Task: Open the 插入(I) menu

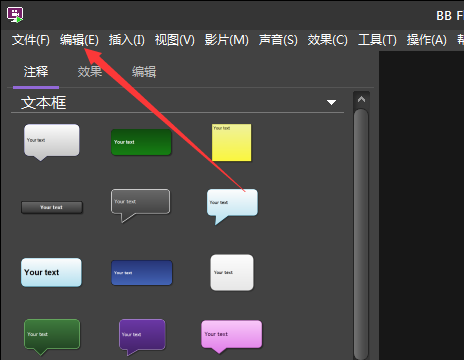Action: pos(127,40)
